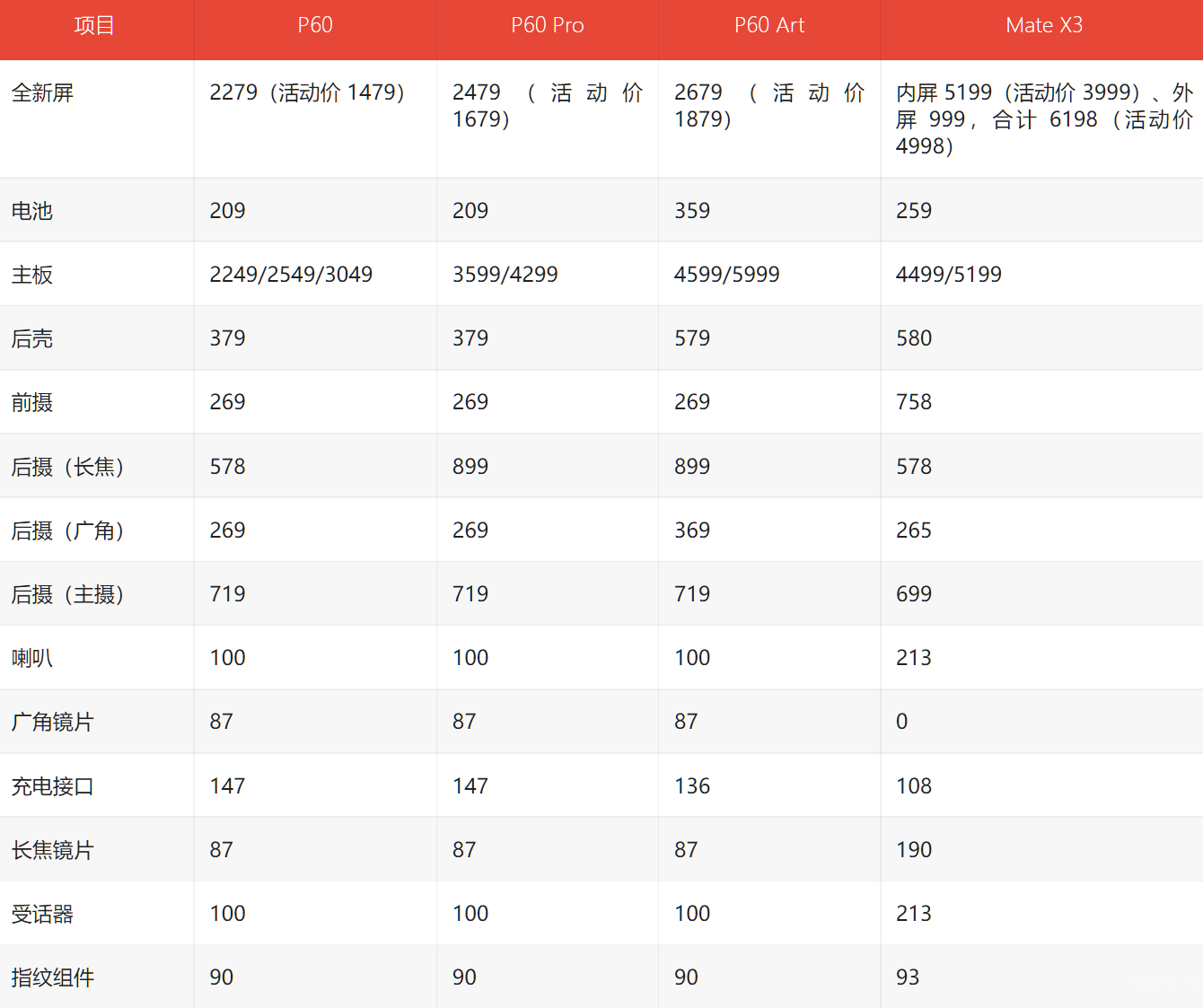Click the Mate X3 wide camera price 265
Image resolution: width=1203 pixels, height=1008 pixels.
tap(914, 530)
